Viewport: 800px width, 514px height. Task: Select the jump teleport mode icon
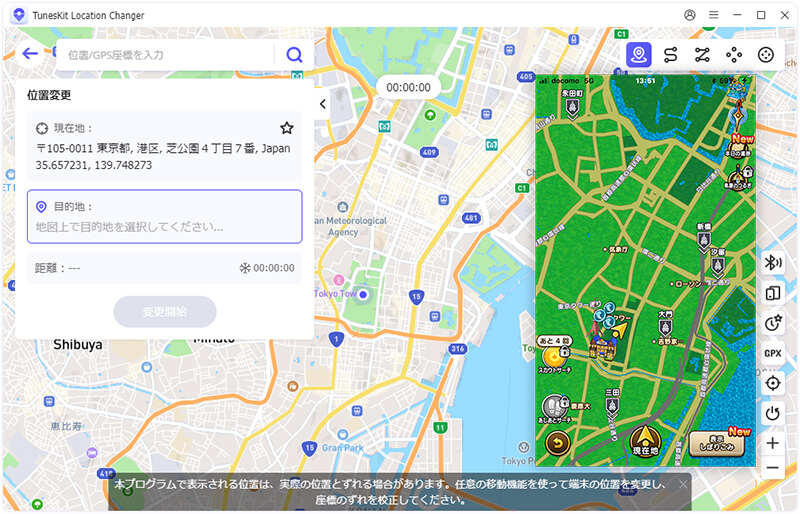[734, 55]
